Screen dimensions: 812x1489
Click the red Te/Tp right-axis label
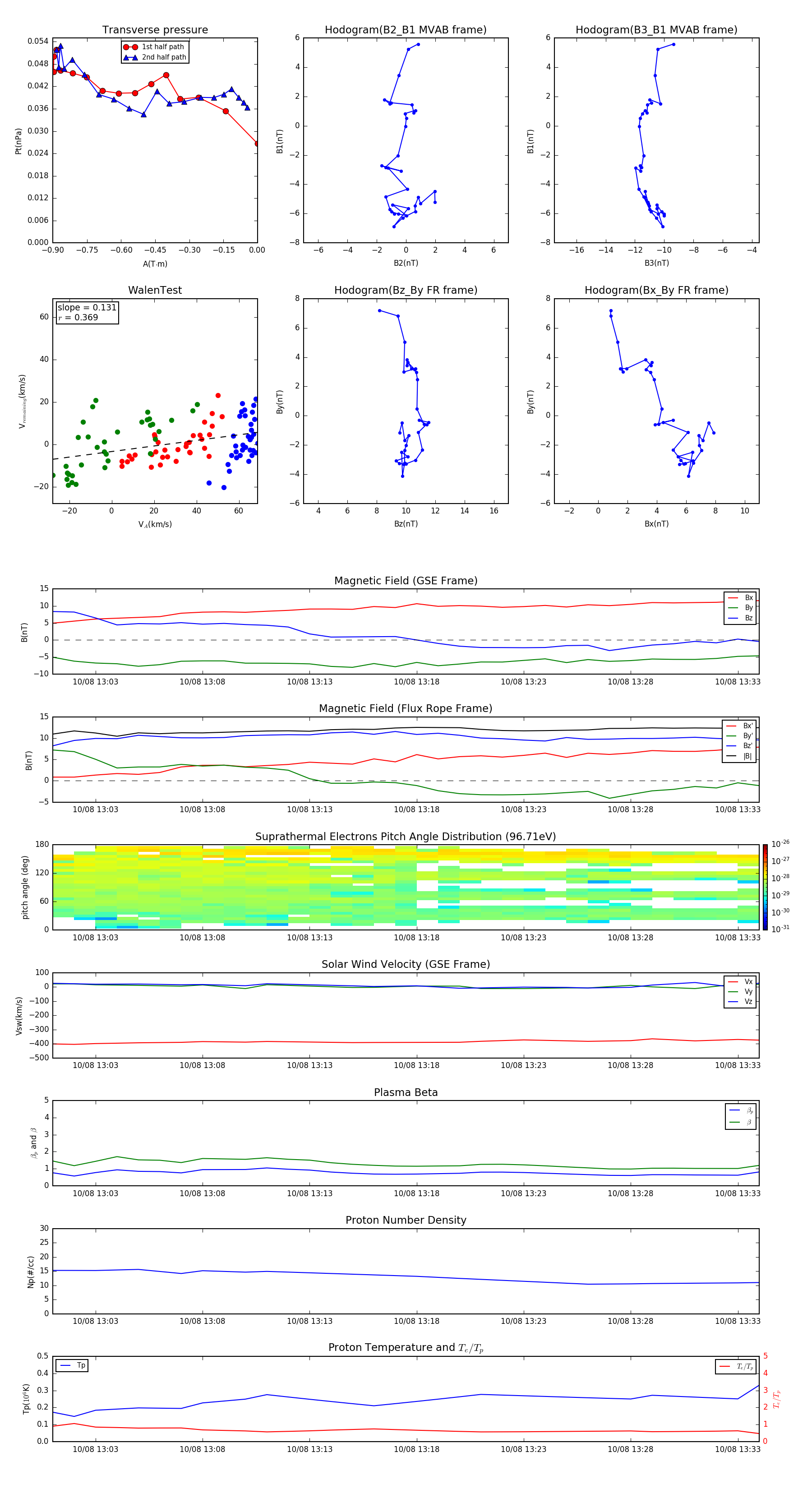[776, 1399]
